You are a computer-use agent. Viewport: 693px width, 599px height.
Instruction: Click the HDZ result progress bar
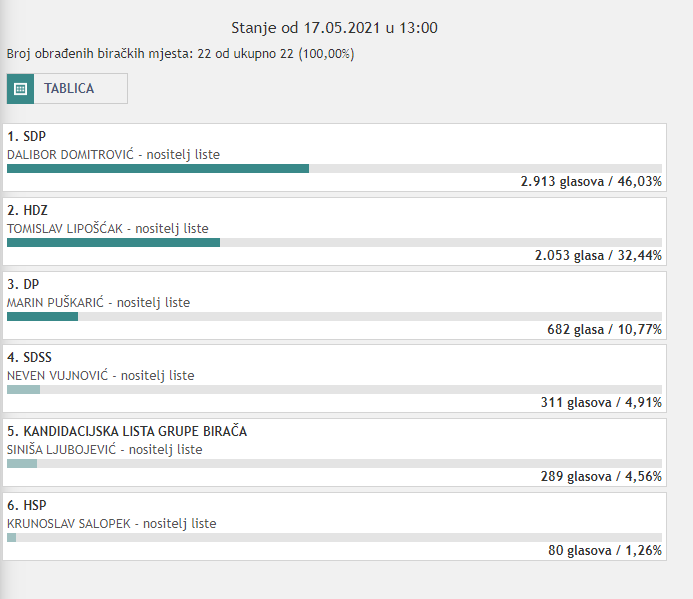click(113, 242)
